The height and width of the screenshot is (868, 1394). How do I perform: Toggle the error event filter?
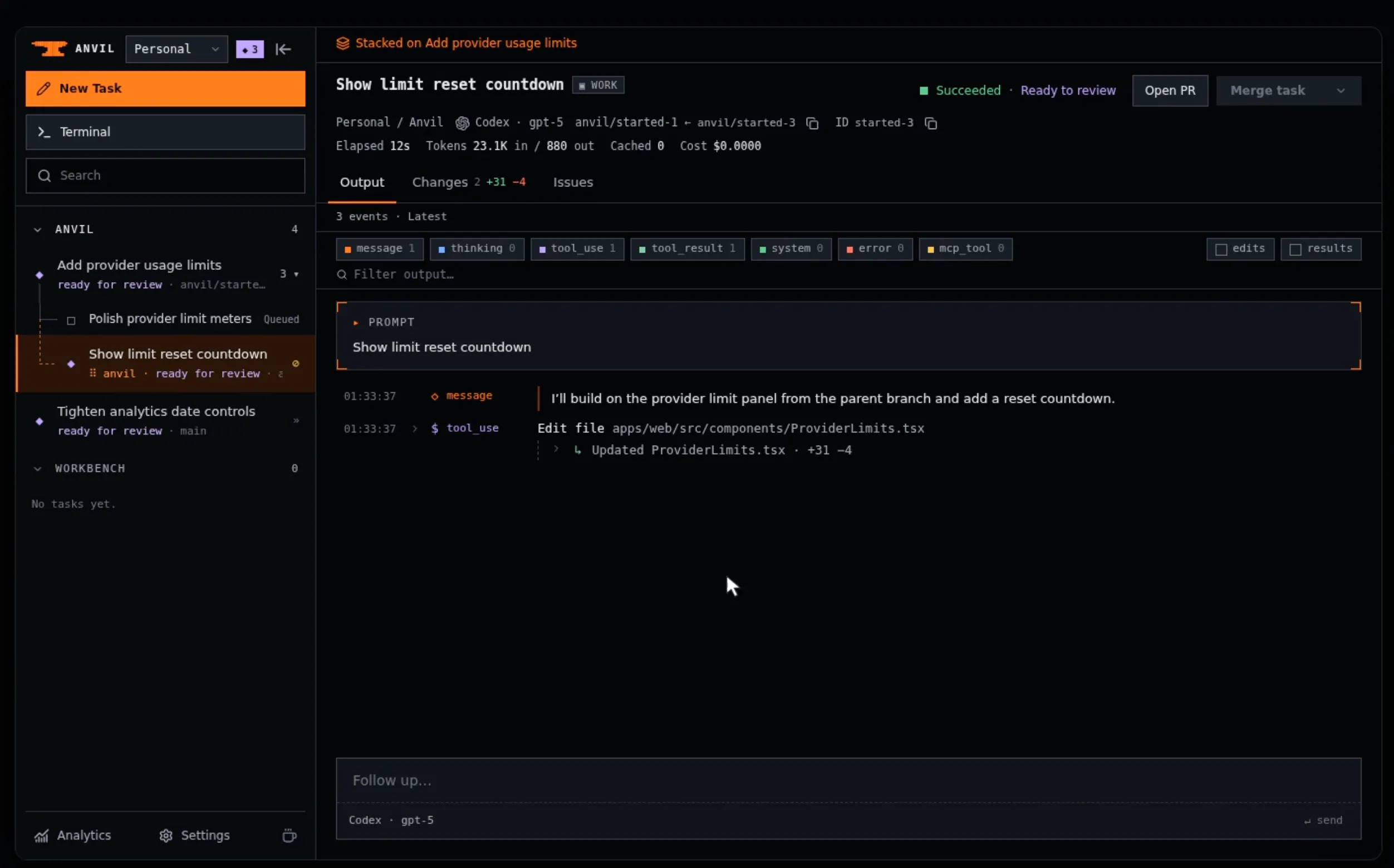pyautogui.click(x=875, y=249)
